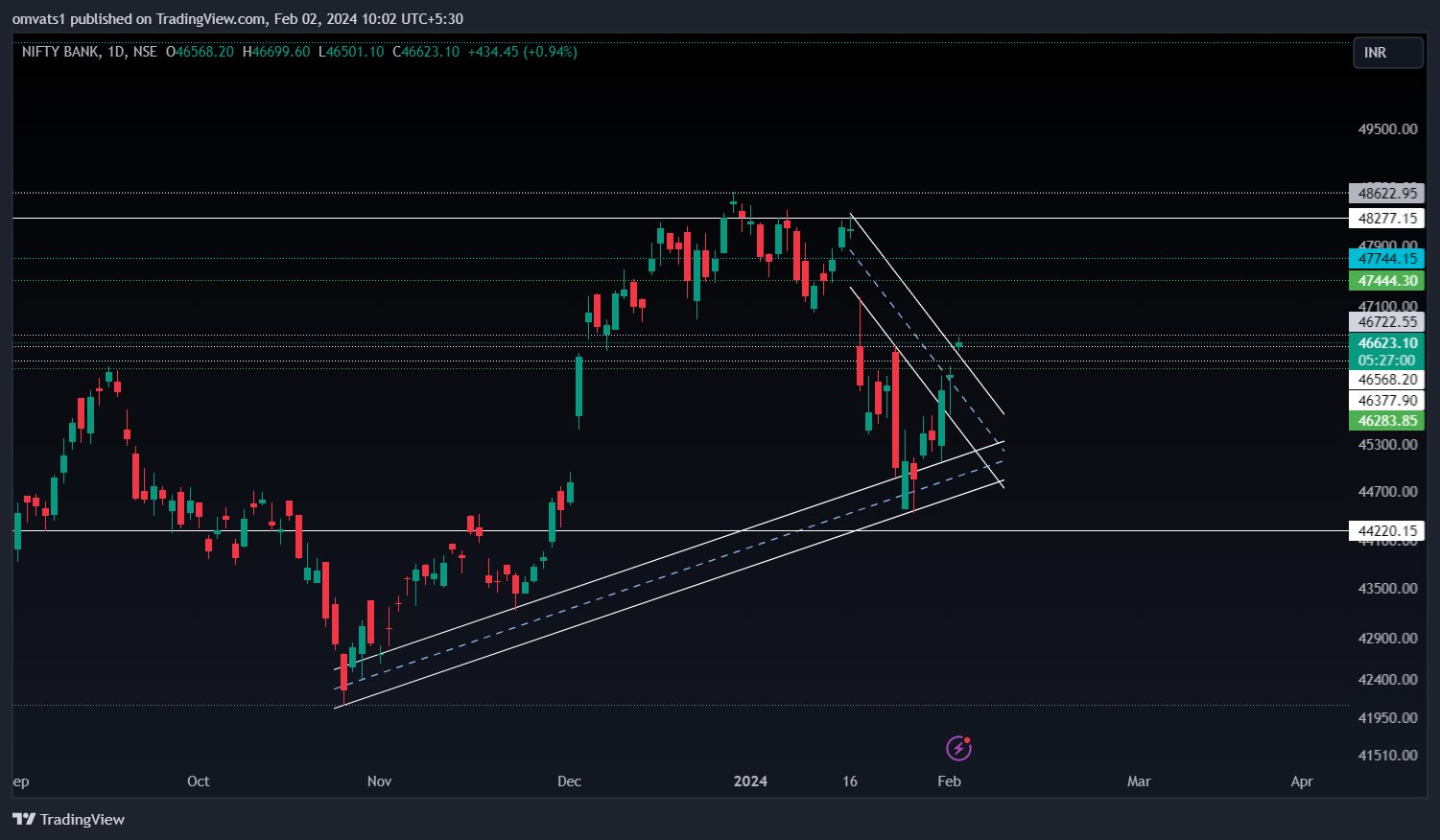The height and width of the screenshot is (840, 1440).
Task: Select the 46722.55 price label
Action: 1386,322
